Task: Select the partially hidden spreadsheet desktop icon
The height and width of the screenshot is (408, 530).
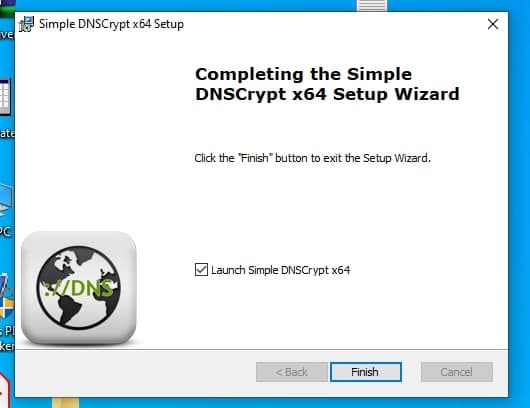Action: (x=5, y=97)
